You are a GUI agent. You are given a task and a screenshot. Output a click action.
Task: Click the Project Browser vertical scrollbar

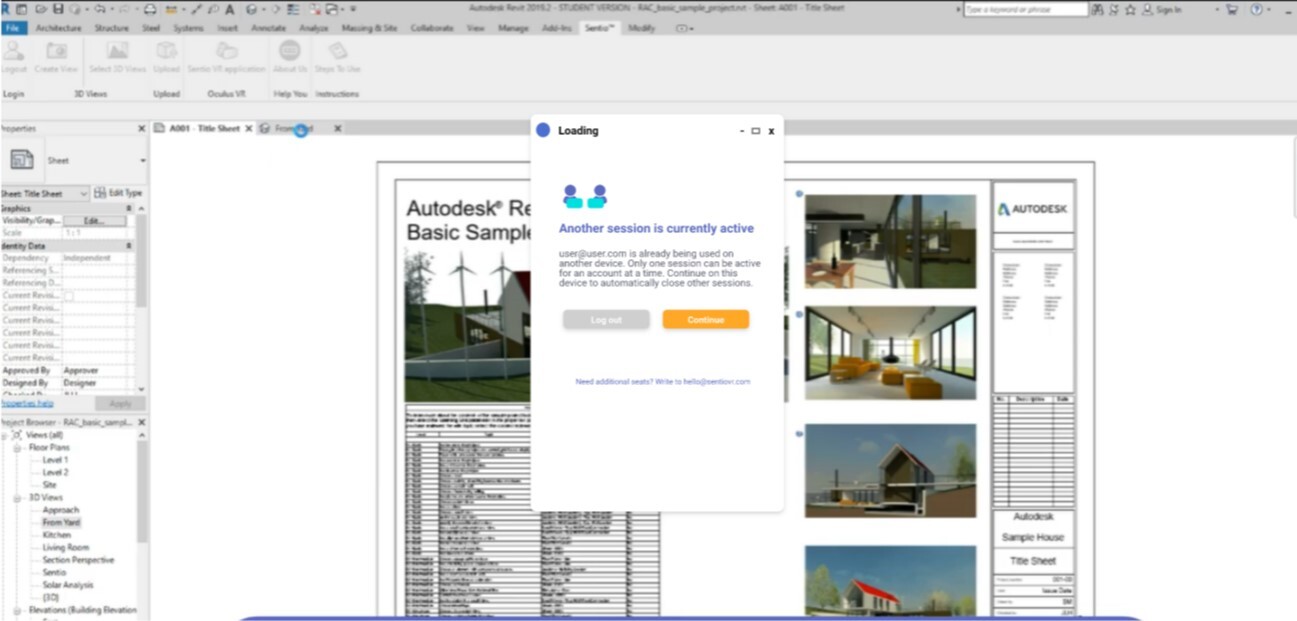[x=141, y=490]
